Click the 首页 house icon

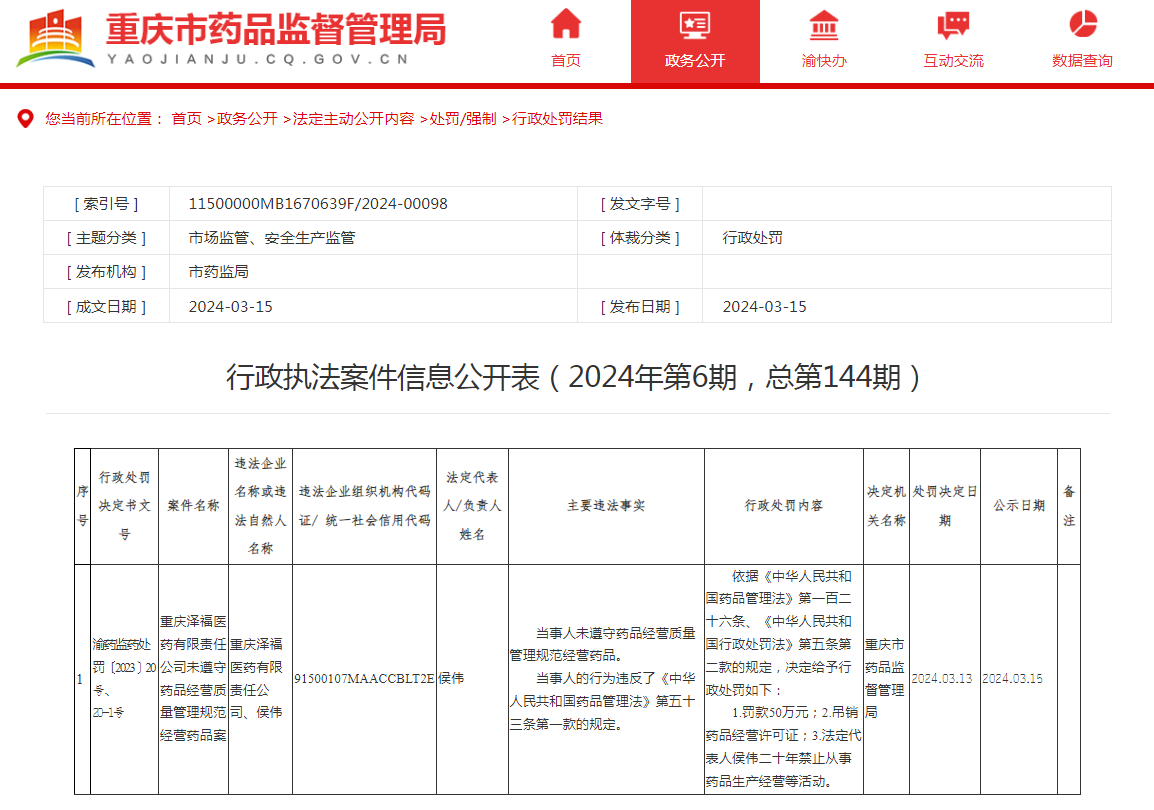(x=565, y=24)
